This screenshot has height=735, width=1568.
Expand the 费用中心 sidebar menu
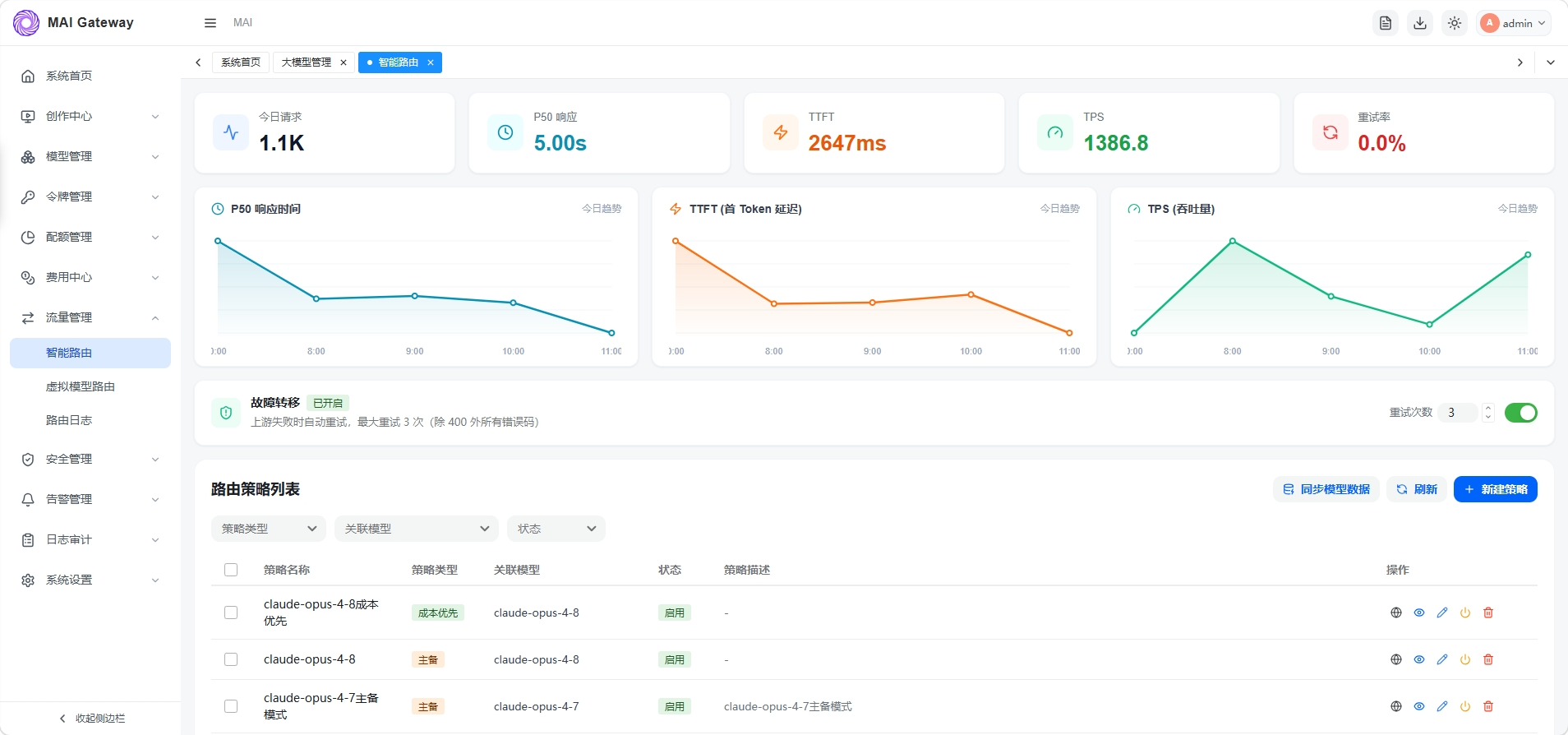[90, 277]
